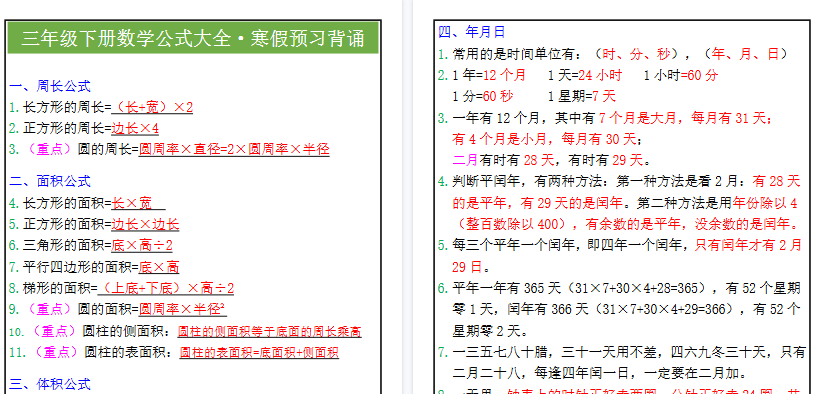This screenshot has width=824, height=394.
Task: Click the rhyme line starting 一三五七八十腊
Action: (x=622, y=352)
